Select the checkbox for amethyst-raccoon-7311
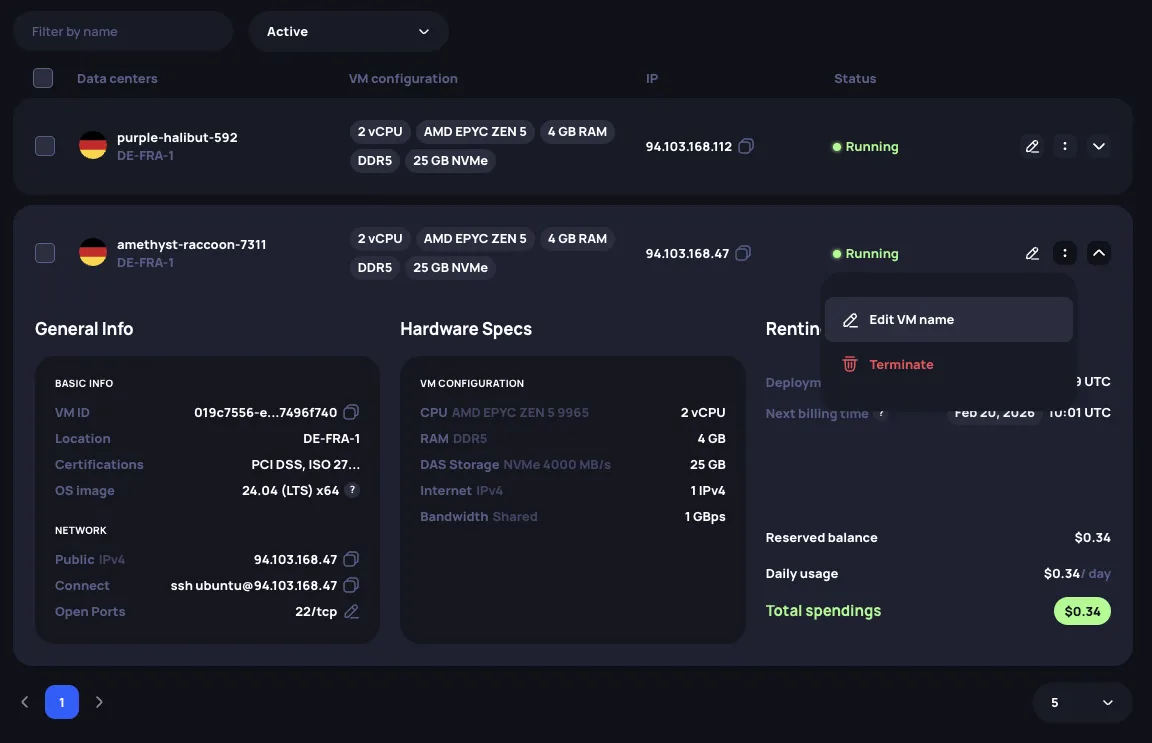The height and width of the screenshot is (743, 1152). tap(44, 252)
